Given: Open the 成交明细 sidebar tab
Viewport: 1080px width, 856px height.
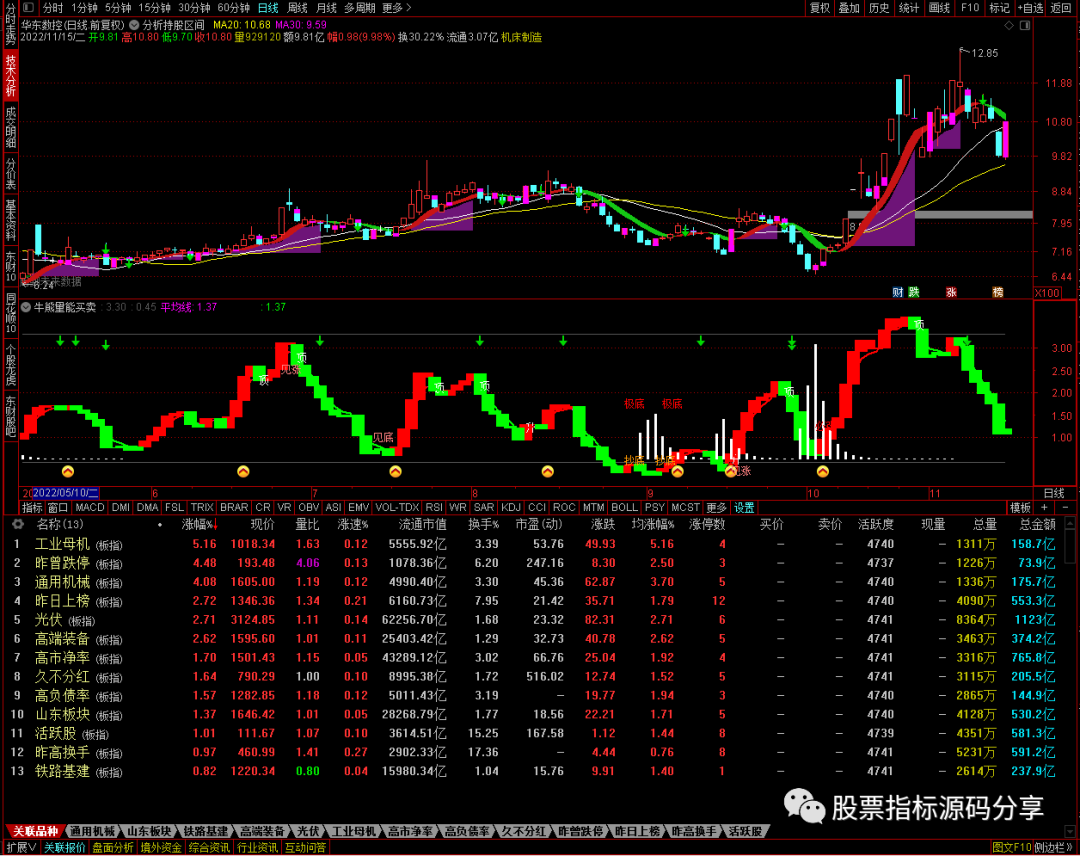Looking at the screenshot, I should [10, 127].
